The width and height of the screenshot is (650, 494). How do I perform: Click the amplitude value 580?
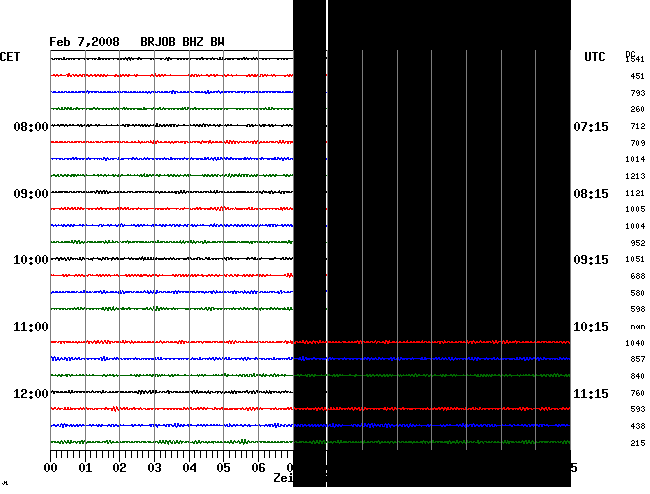[638, 293]
